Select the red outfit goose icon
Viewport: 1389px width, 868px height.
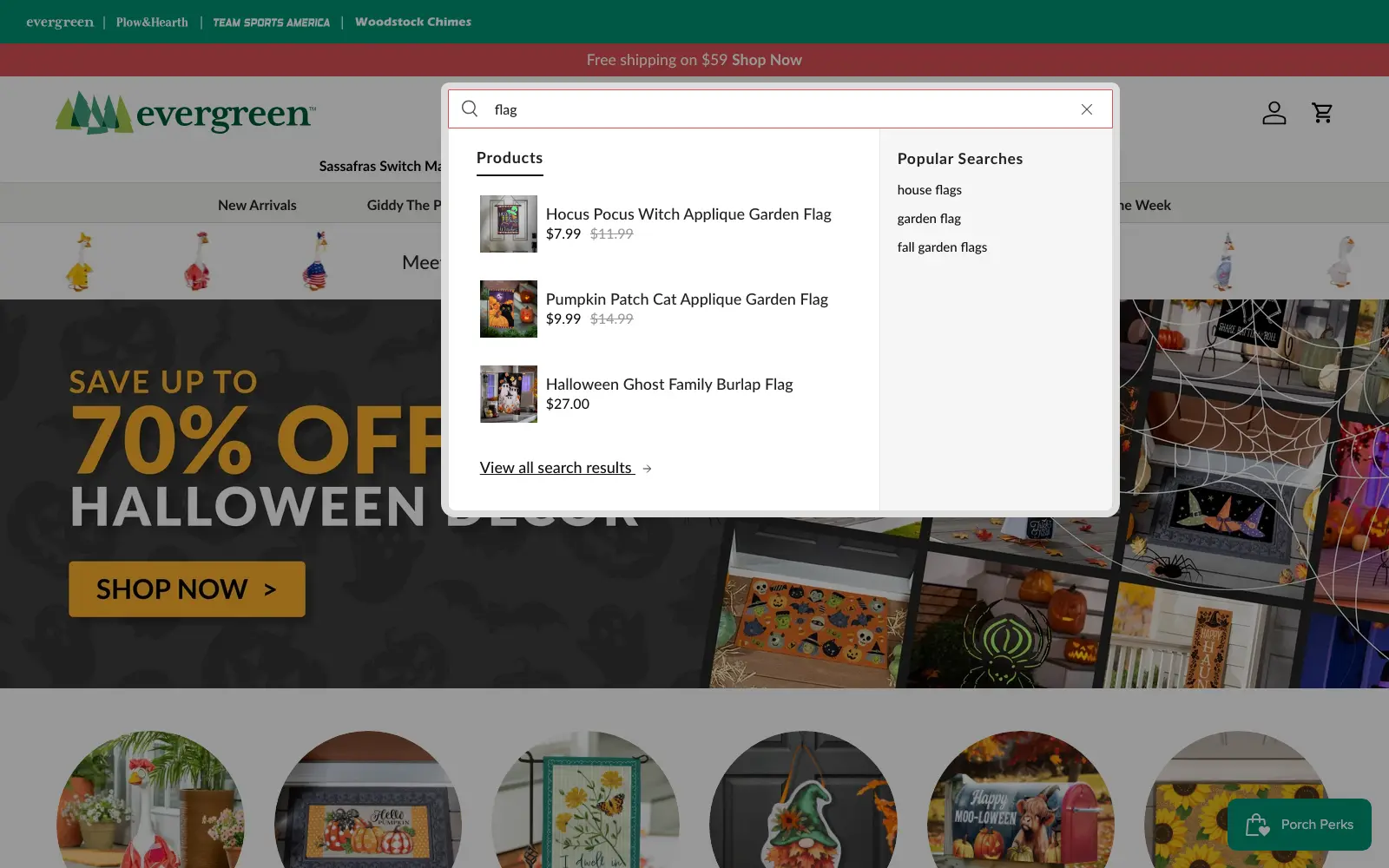[198, 260]
